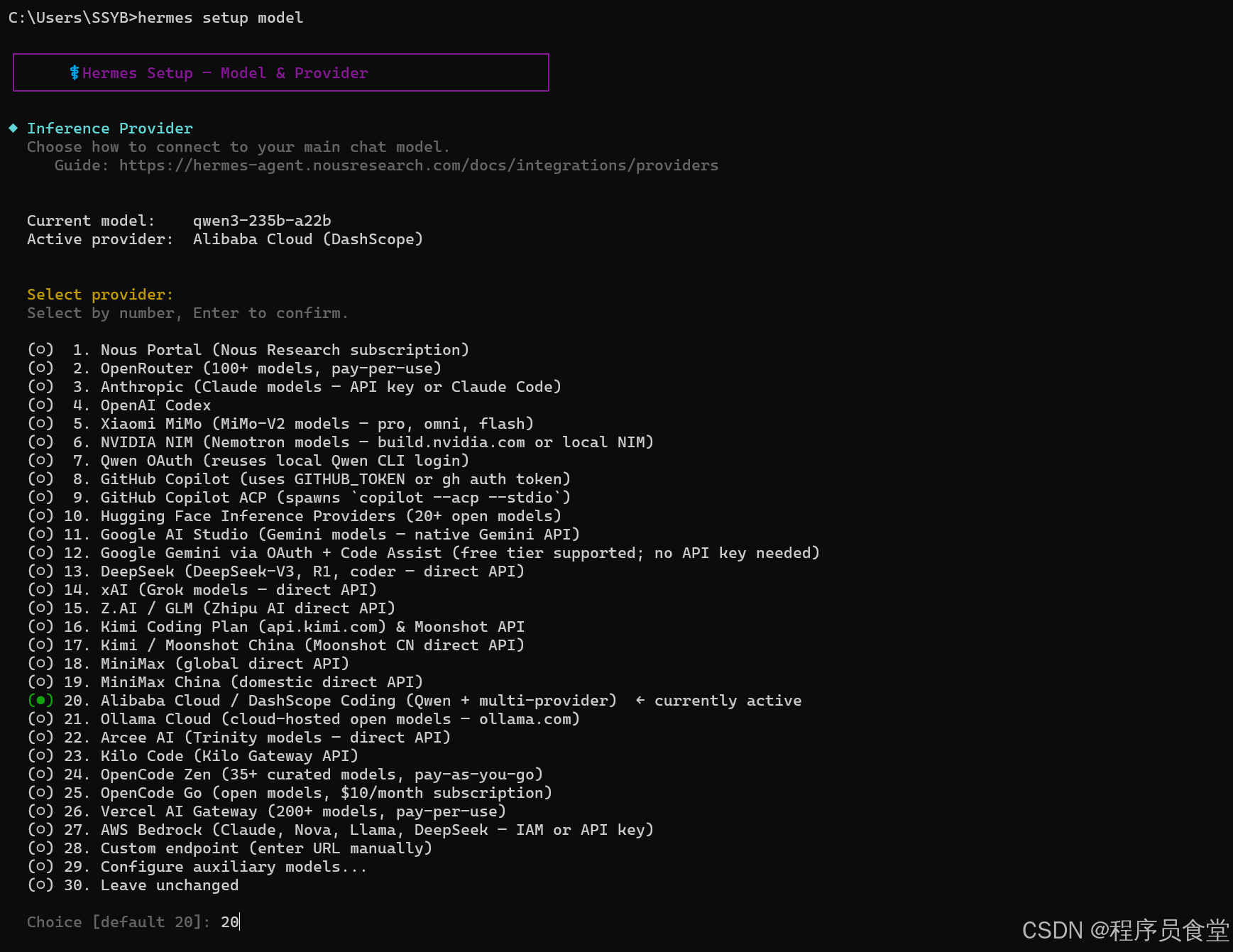Click the GitHub Copilot ACP row text
Image resolution: width=1233 pixels, height=952 pixels.
click(x=336, y=498)
